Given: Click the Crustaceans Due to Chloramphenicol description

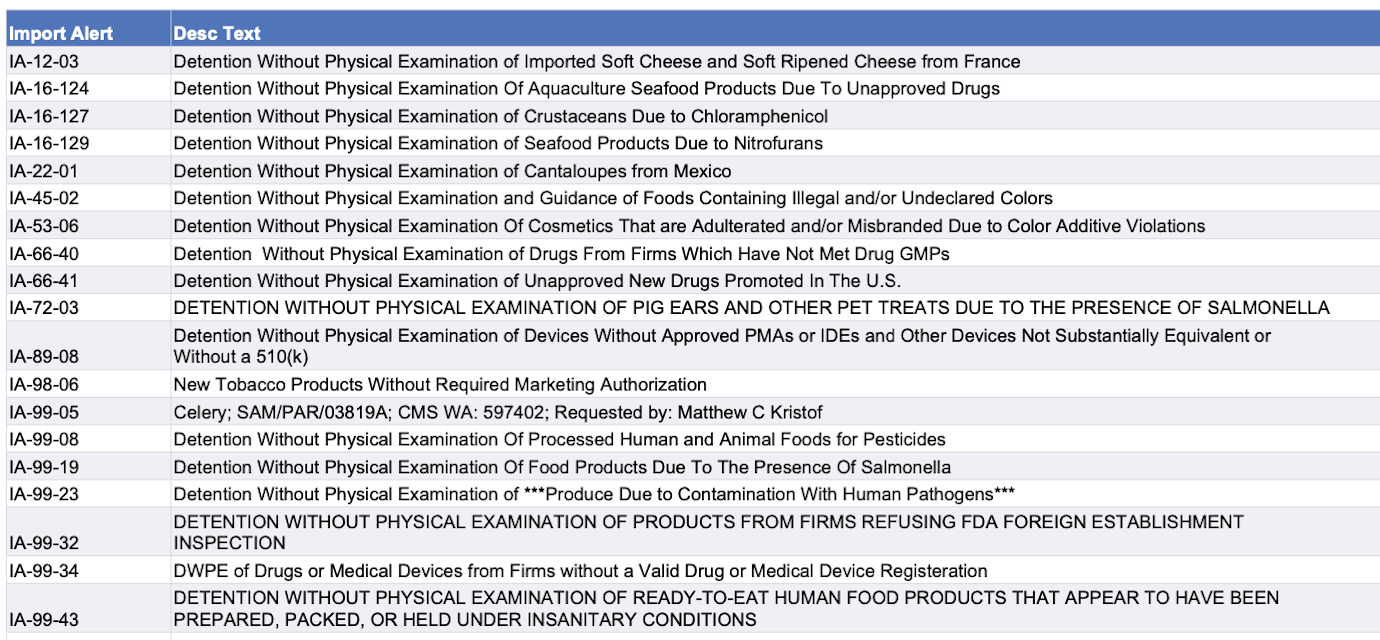Looking at the screenshot, I should tap(500, 116).
